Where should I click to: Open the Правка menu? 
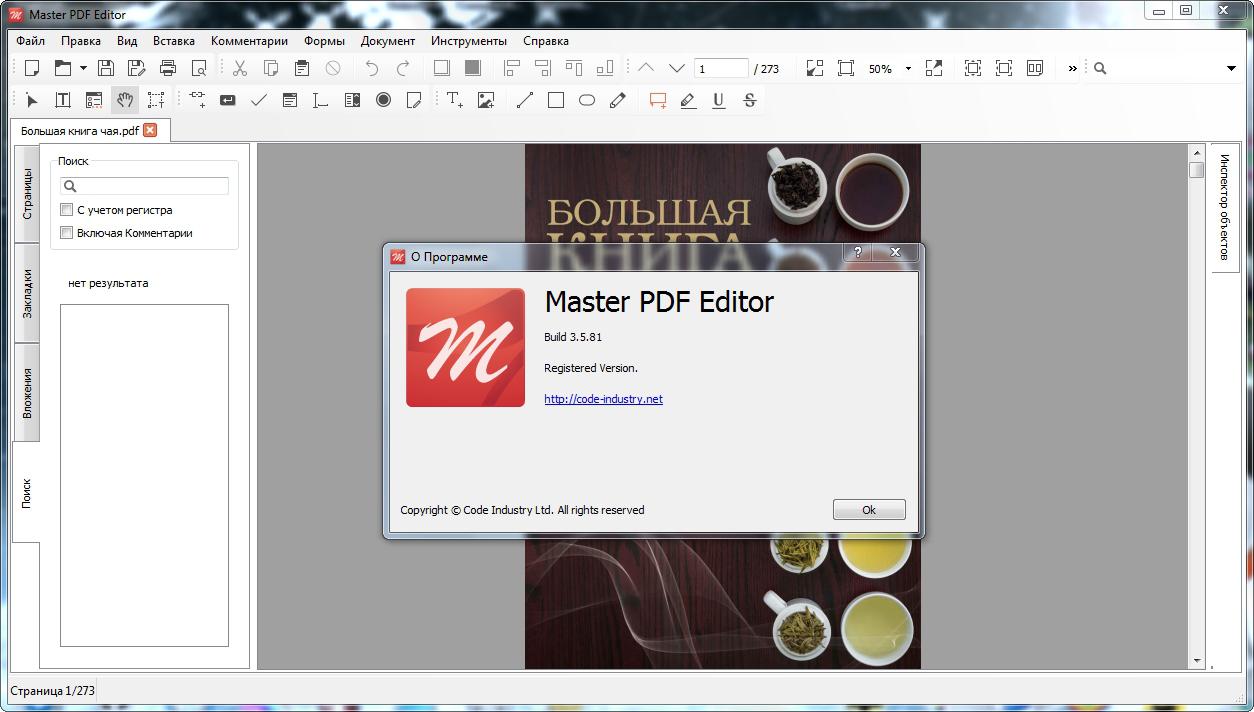(81, 41)
